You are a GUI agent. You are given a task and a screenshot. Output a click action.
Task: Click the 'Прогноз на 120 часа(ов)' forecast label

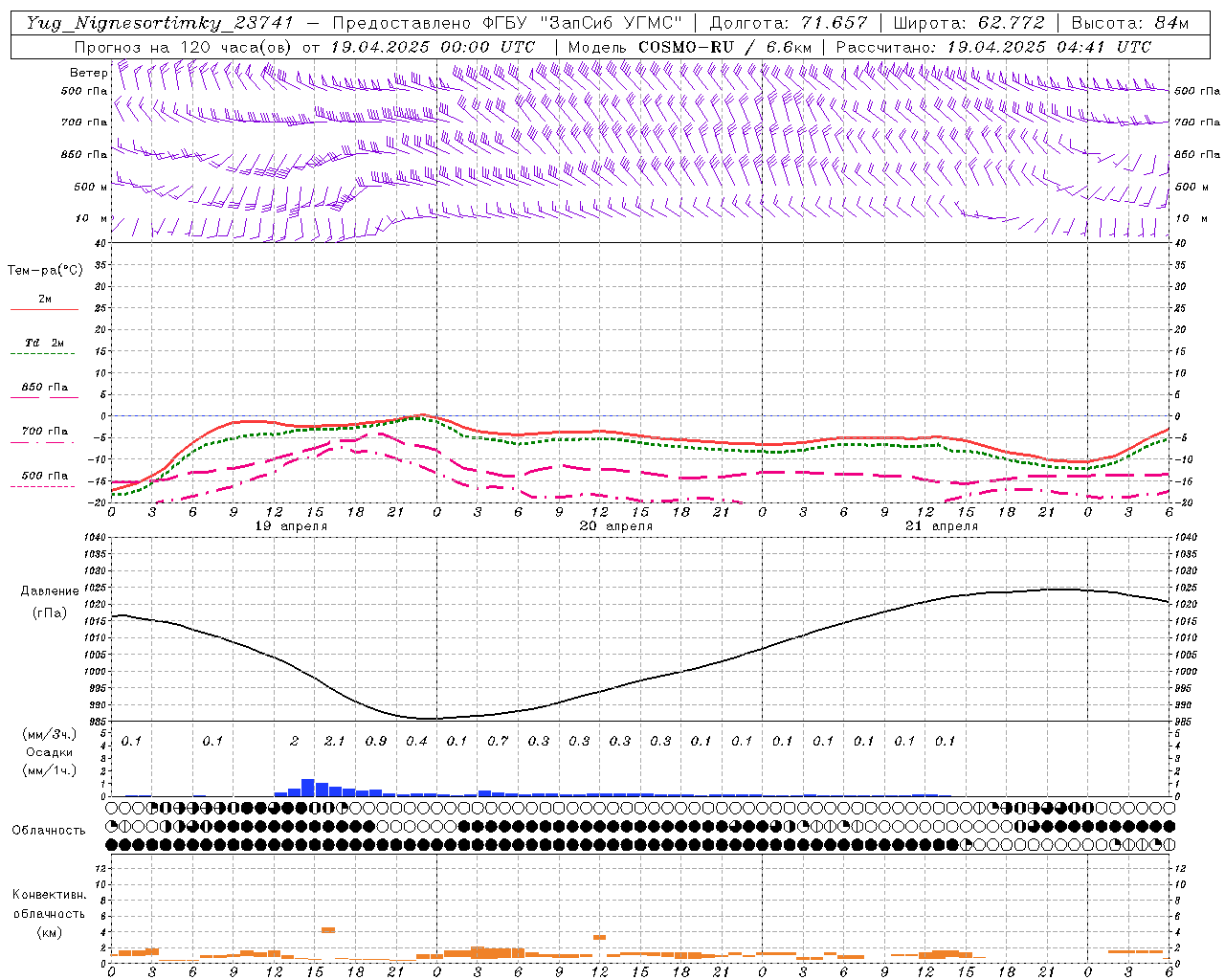click(182, 47)
